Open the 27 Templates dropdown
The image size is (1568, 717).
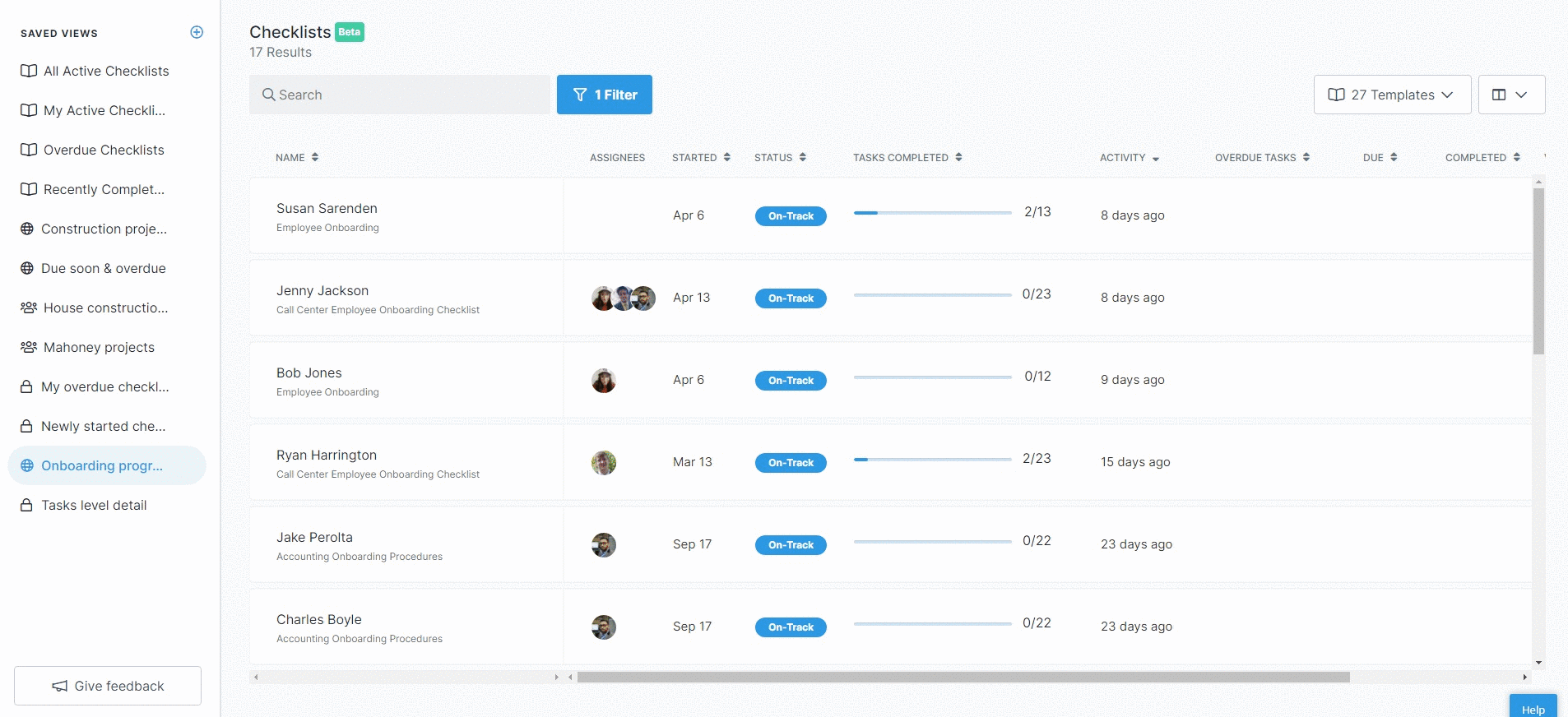click(x=1391, y=95)
